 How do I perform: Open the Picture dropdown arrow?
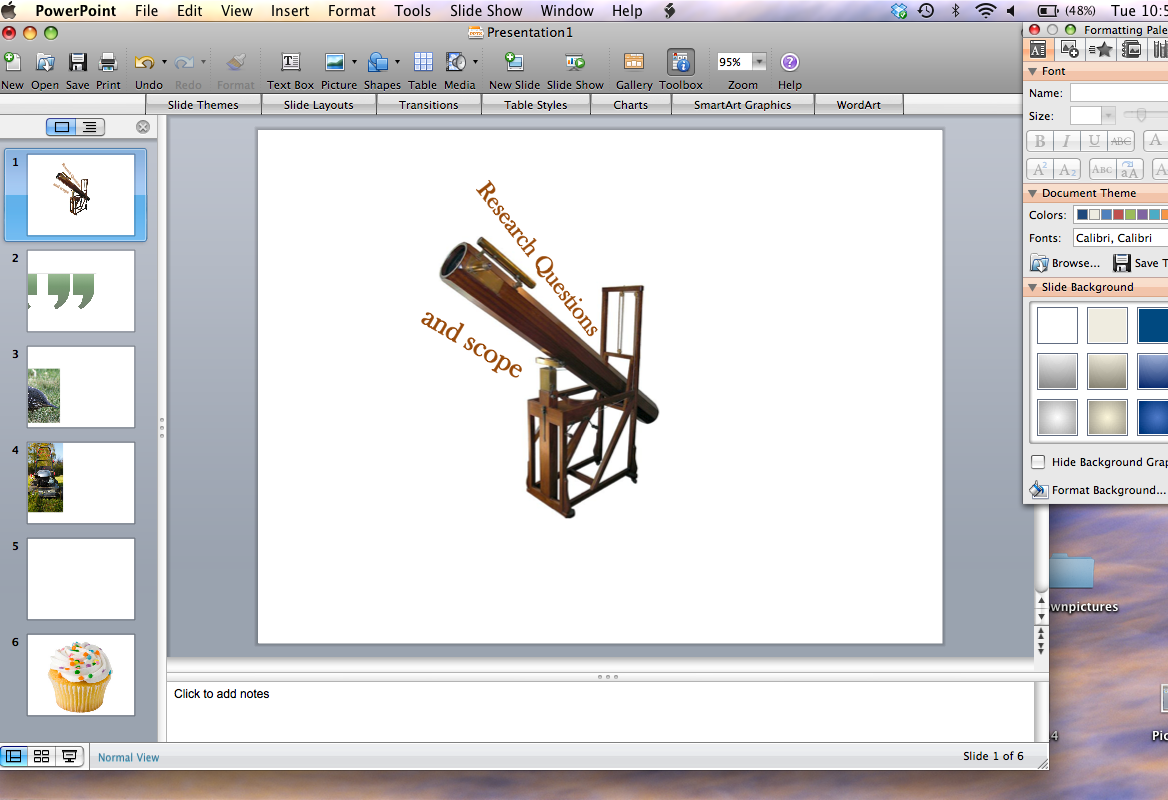pyautogui.click(x=354, y=63)
